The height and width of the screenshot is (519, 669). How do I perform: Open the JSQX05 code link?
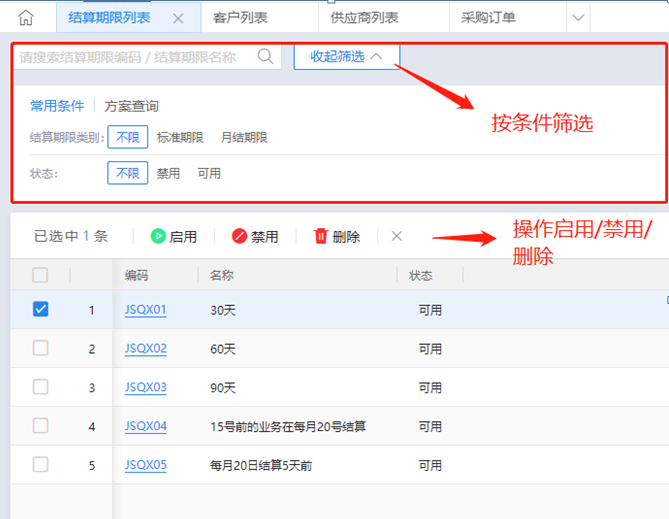point(145,465)
